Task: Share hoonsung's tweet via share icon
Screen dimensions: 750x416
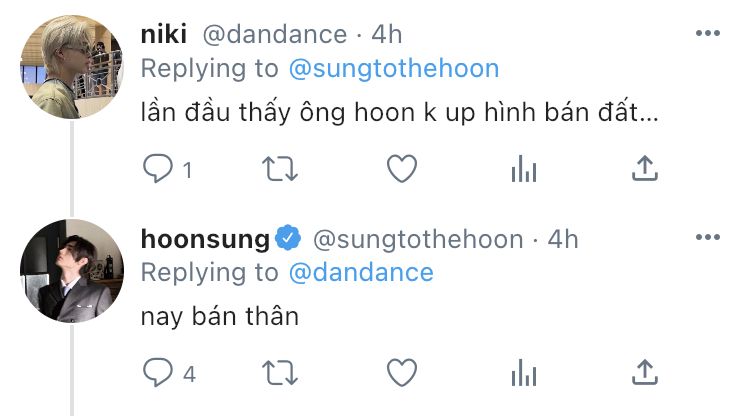Action: 645,372
